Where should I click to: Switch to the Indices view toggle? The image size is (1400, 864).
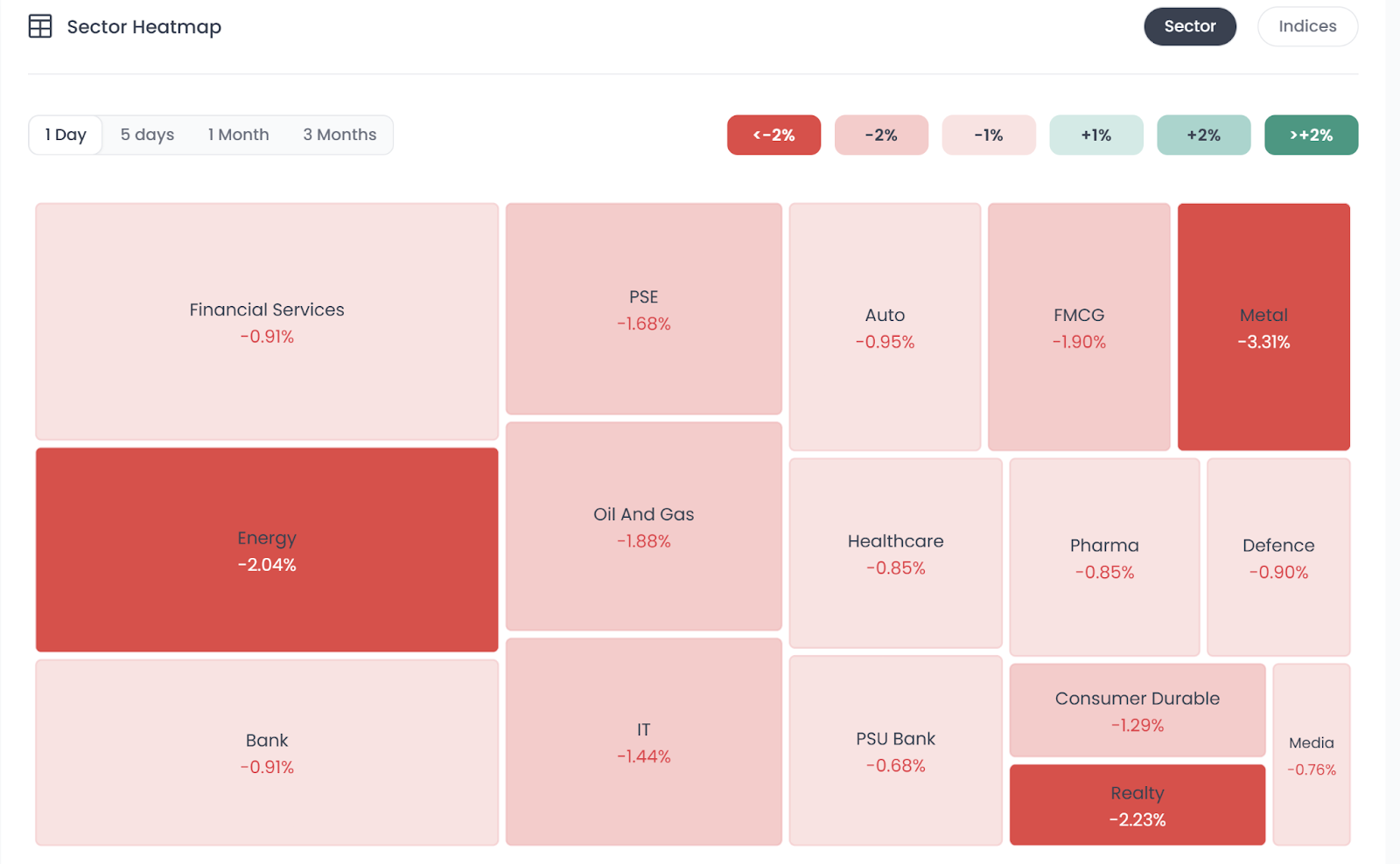pyautogui.click(x=1307, y=26)
